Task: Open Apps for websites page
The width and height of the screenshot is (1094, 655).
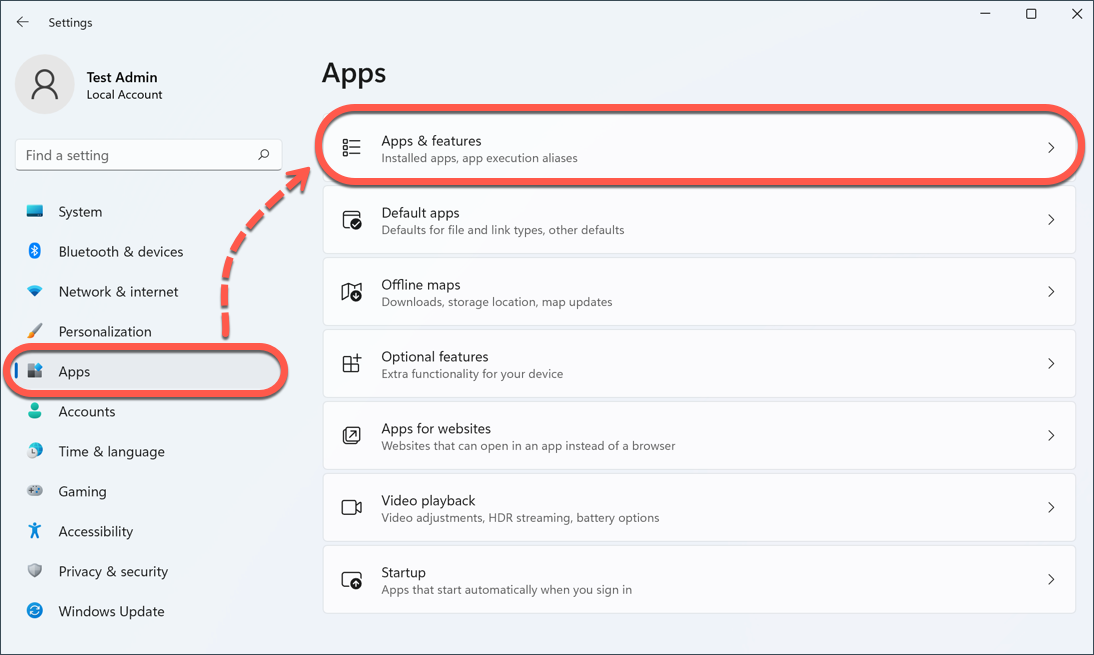Action: point(699,435)
